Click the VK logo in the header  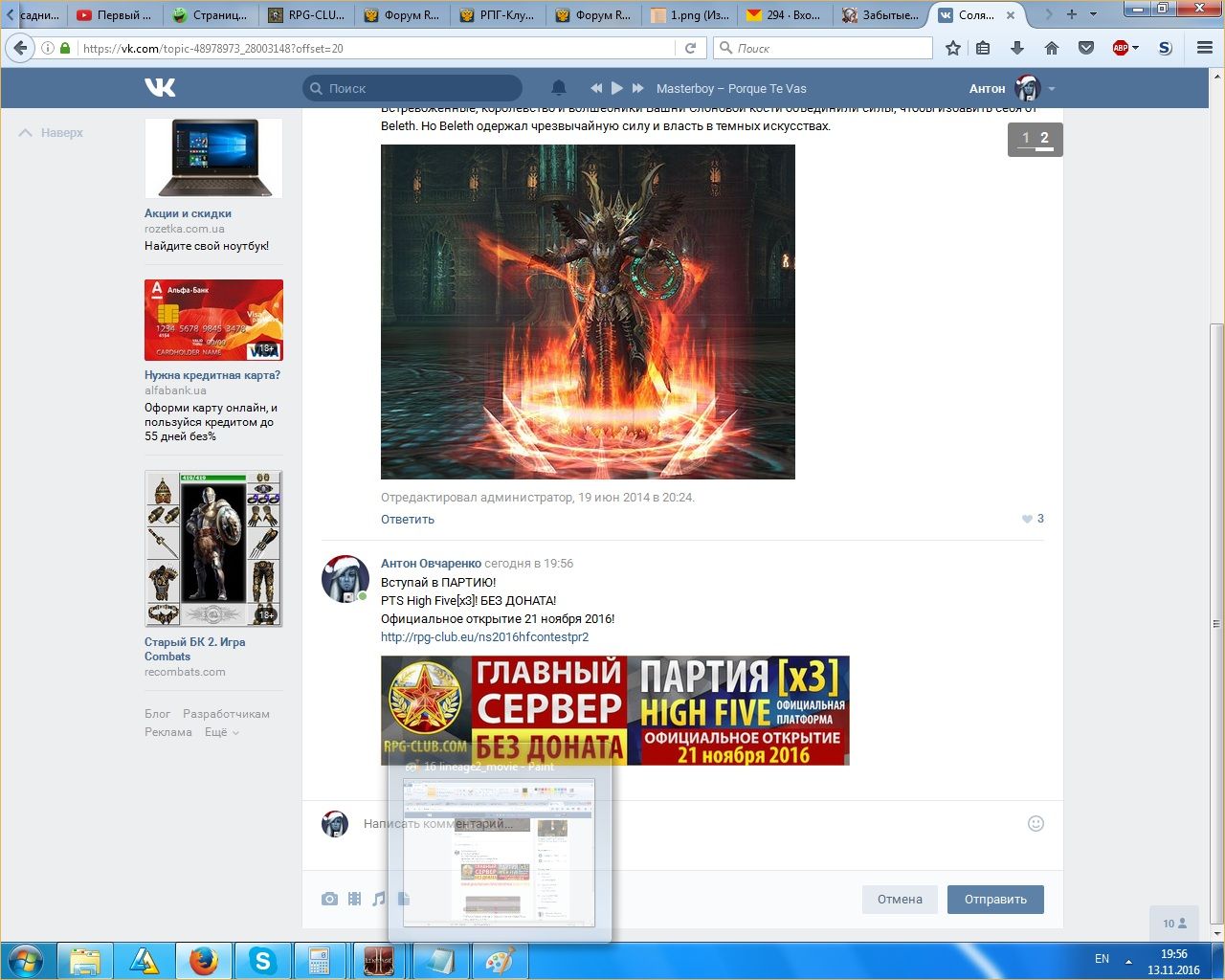click(x=160, y=88)
